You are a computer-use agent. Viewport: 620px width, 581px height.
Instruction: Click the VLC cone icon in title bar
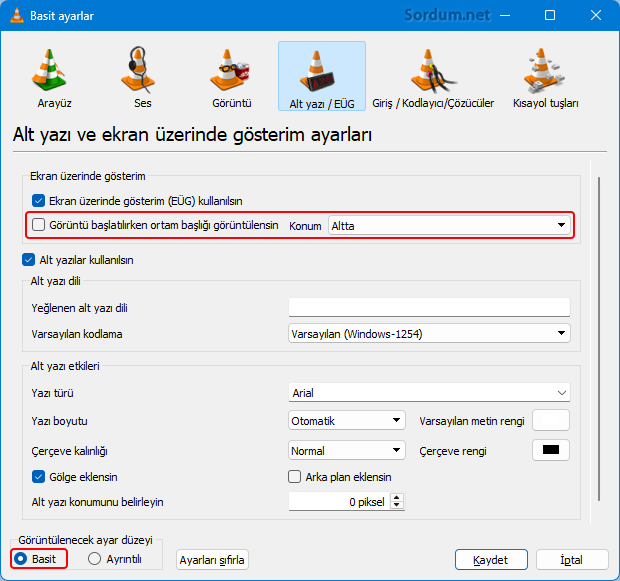click(x=17, y=15)
